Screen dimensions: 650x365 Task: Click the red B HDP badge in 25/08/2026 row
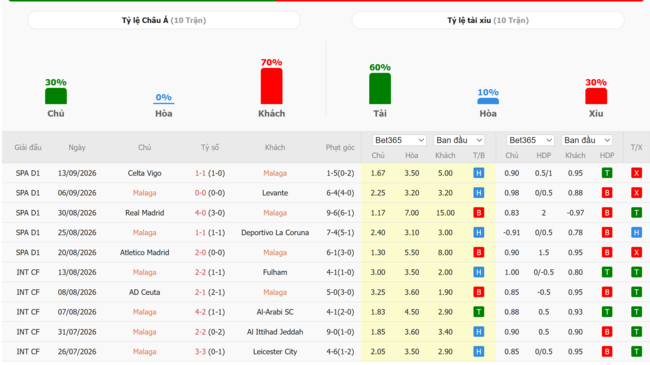click(607, 233)
